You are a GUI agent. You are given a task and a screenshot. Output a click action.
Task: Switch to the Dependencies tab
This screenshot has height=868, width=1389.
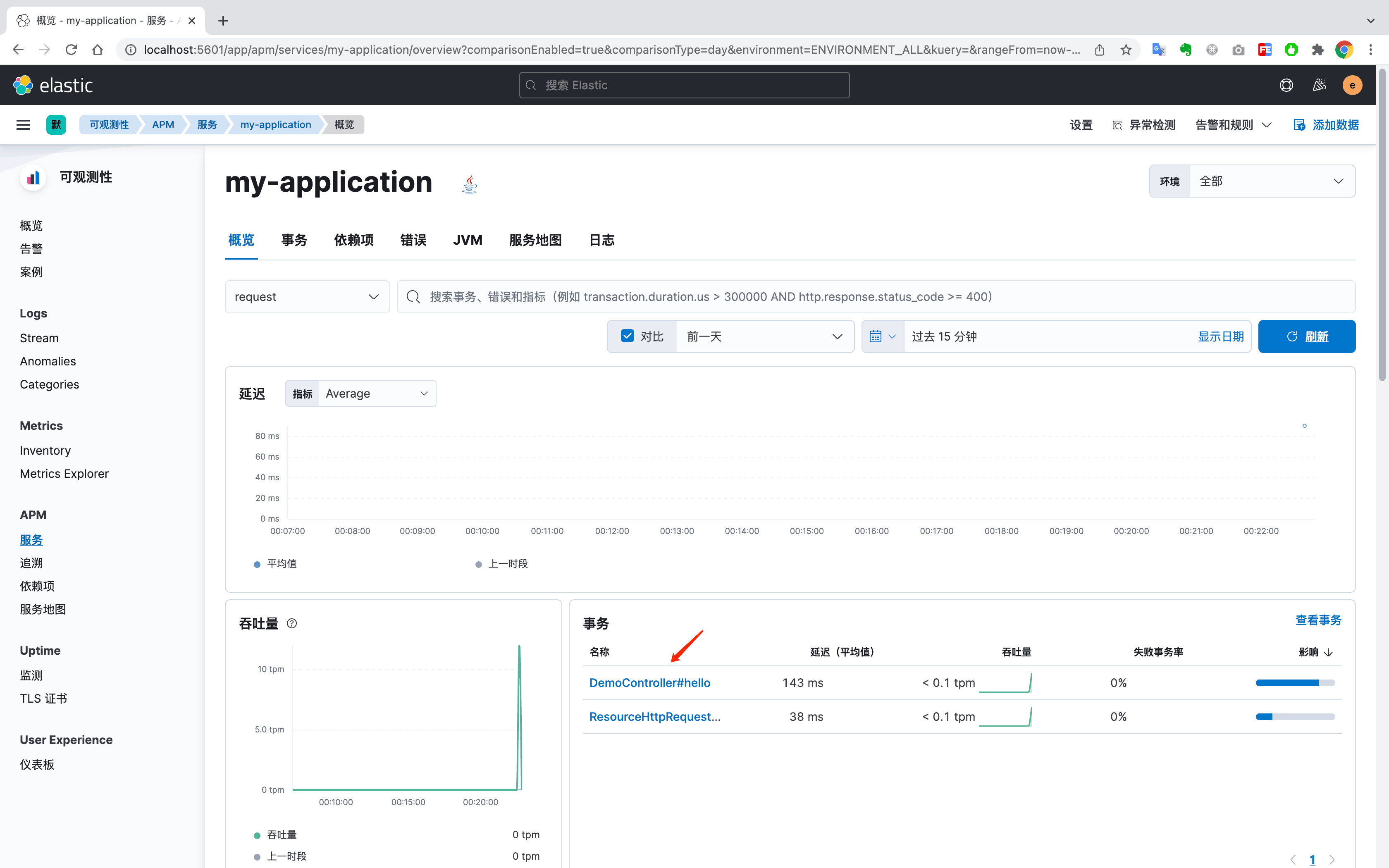pyautogui.click(x=353, y=241)
